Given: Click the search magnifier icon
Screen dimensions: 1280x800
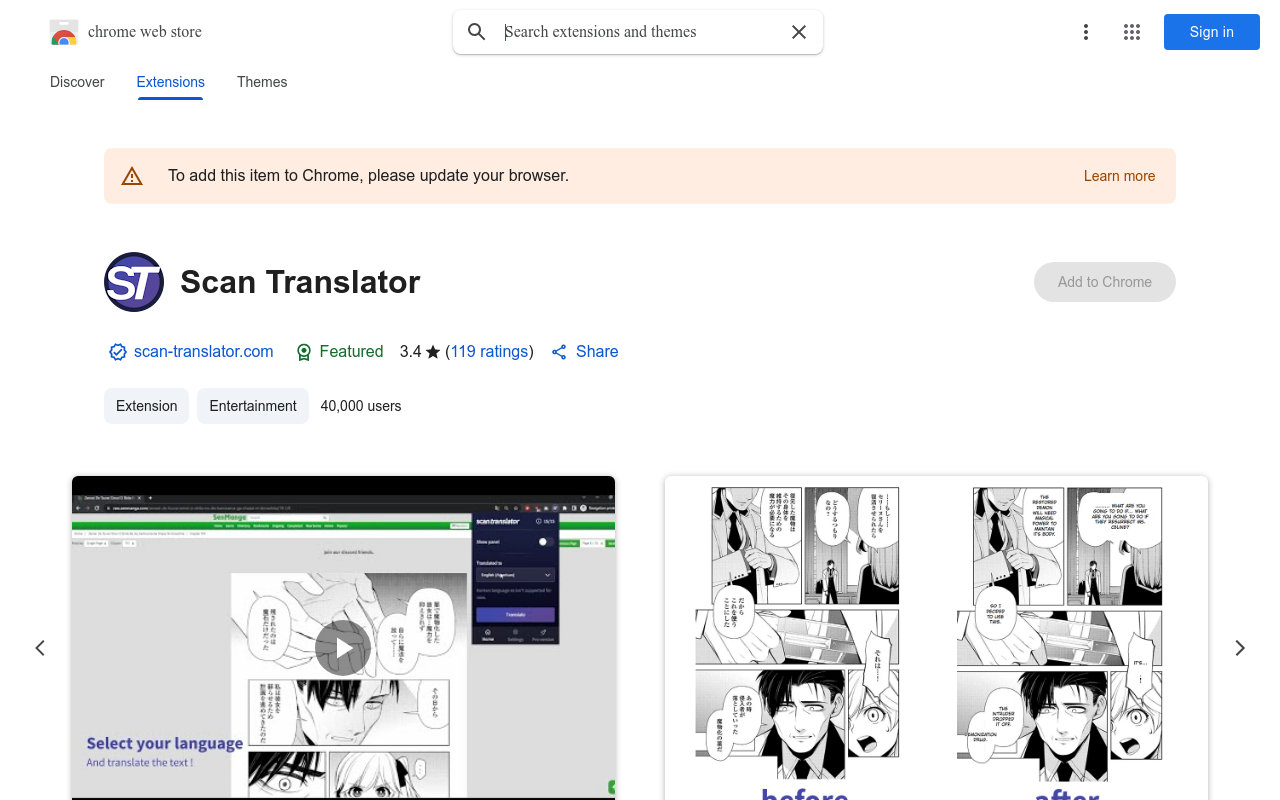Looking at the screenshot, I should pyautogui.click(x=477, y=32).
